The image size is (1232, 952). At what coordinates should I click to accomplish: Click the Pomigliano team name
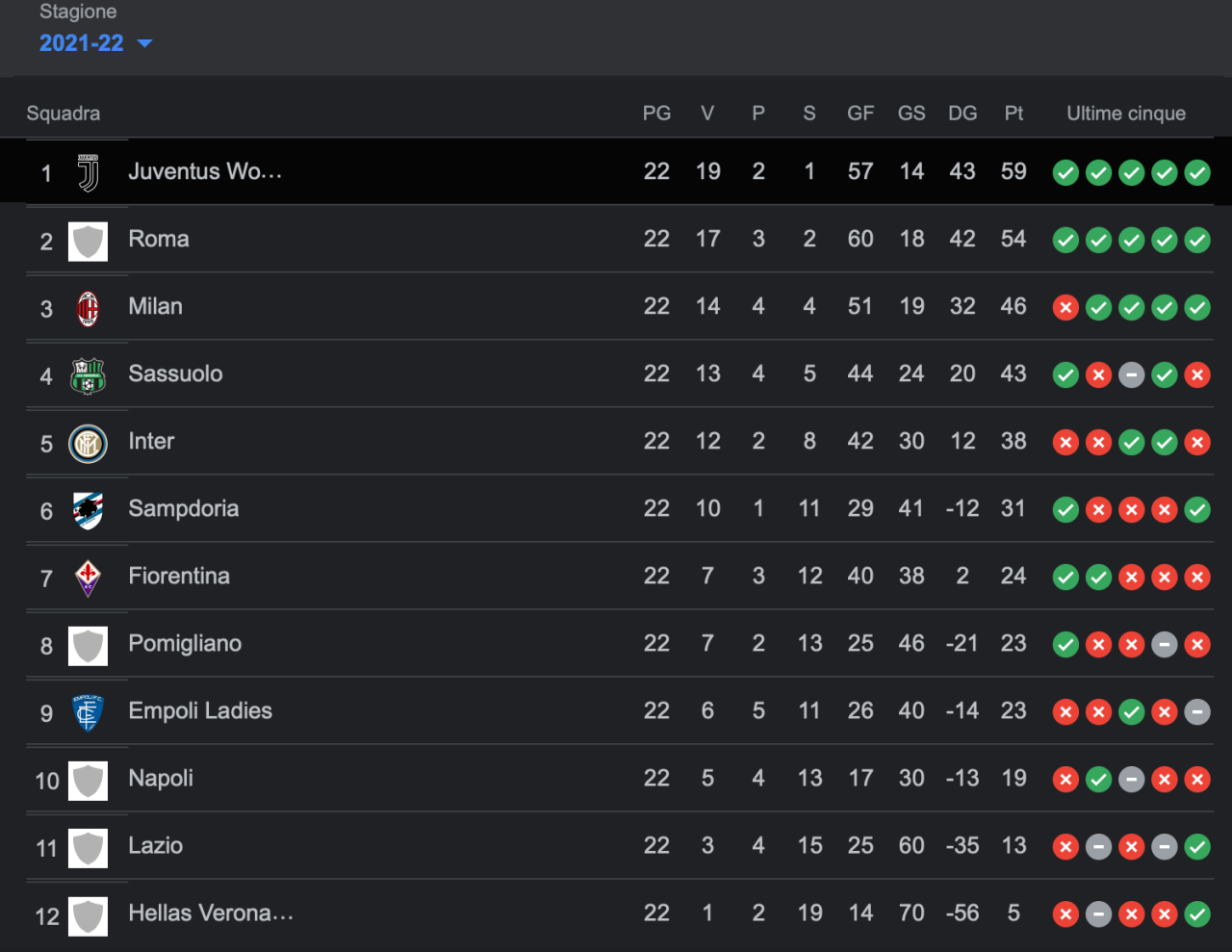click(185, 643)
